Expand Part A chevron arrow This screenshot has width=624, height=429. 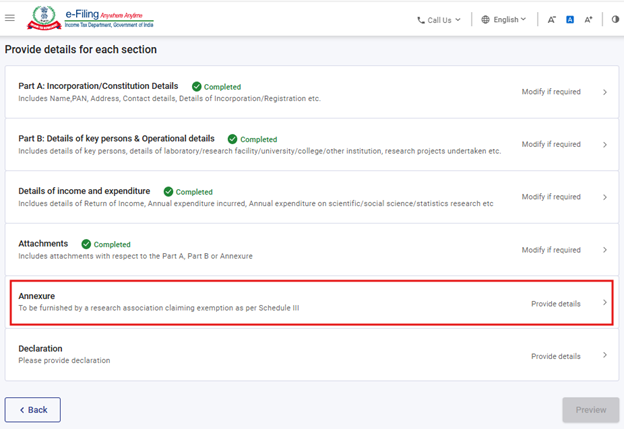605,92
